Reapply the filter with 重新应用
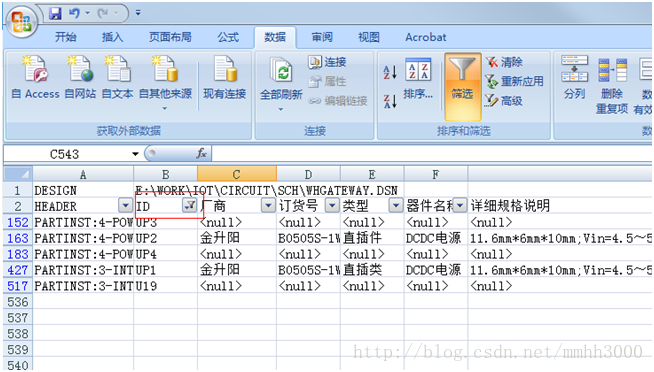654x372 pixels. pos(515,81)
